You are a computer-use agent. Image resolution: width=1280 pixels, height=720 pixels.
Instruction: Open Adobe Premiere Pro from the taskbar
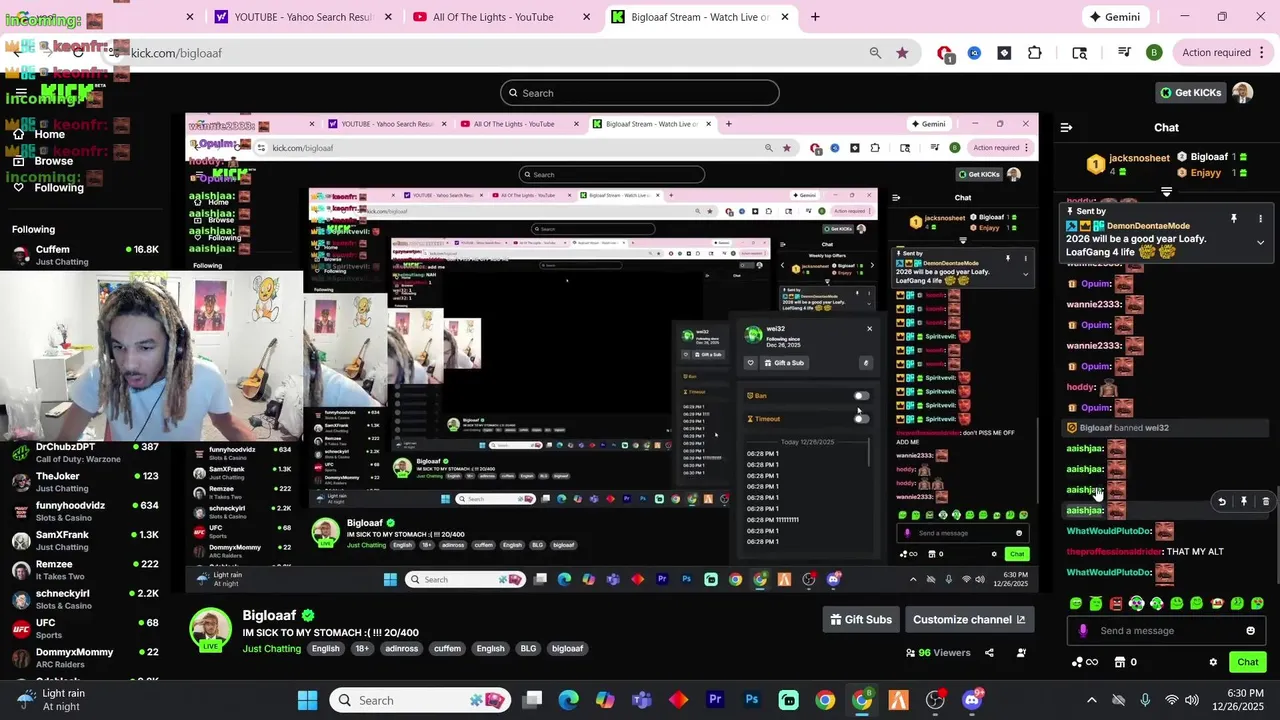click(x=715, y=700)
